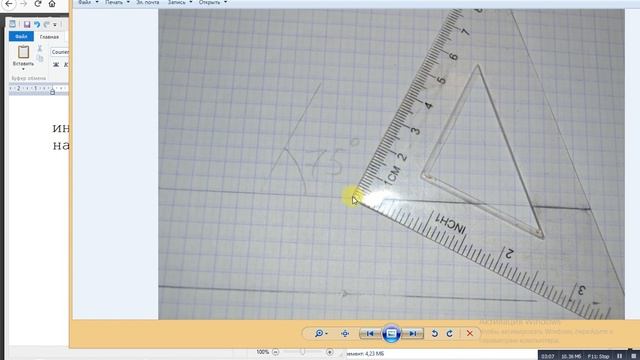Undo the last action in WordPad
The height and width of the screenshot is (360, 640).
pyautogui.click(x=37, y=24)
